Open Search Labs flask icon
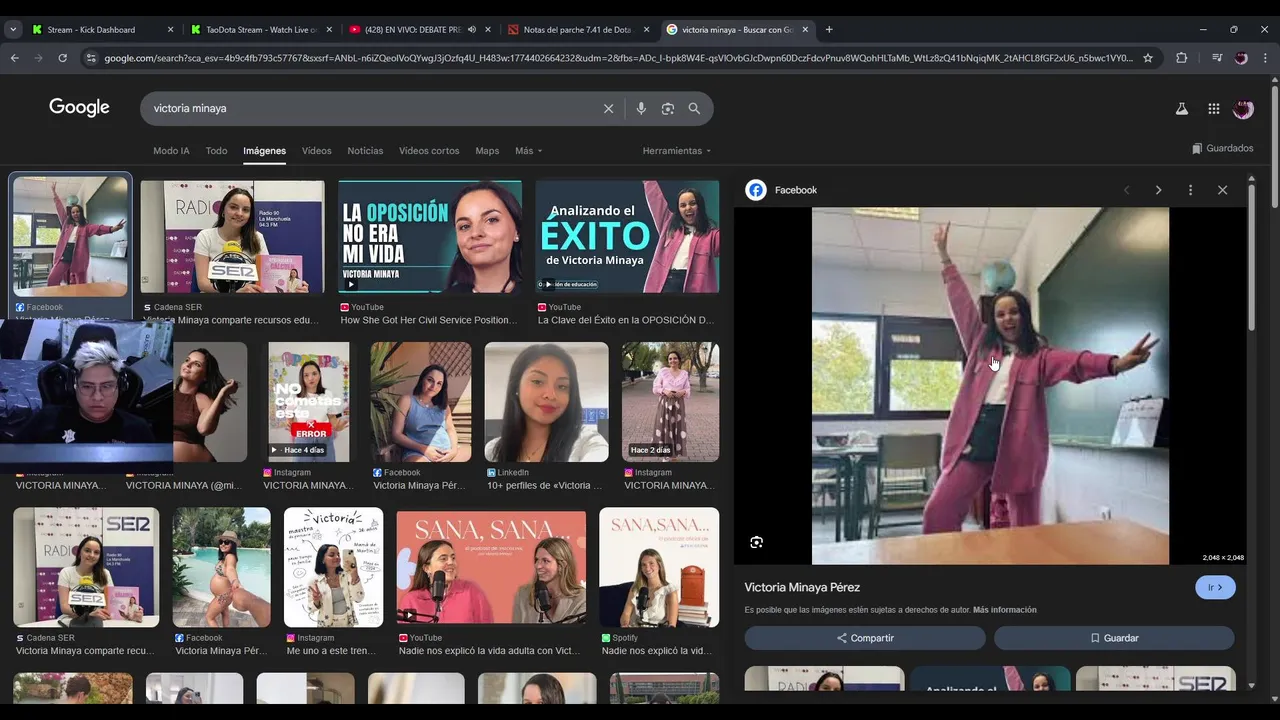The width and height of the screenshot is (1280, 720). (x=1182, y=109)
